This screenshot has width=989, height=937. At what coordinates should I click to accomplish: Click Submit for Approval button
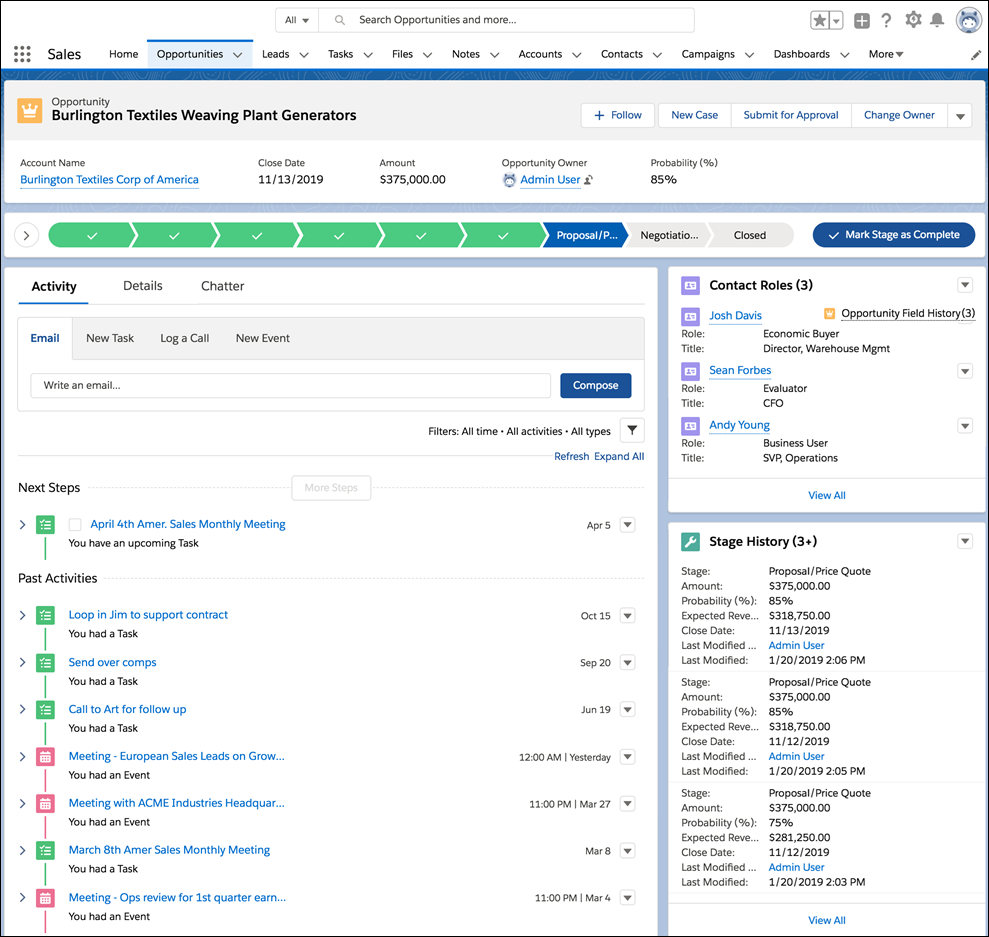pos(791,115)
